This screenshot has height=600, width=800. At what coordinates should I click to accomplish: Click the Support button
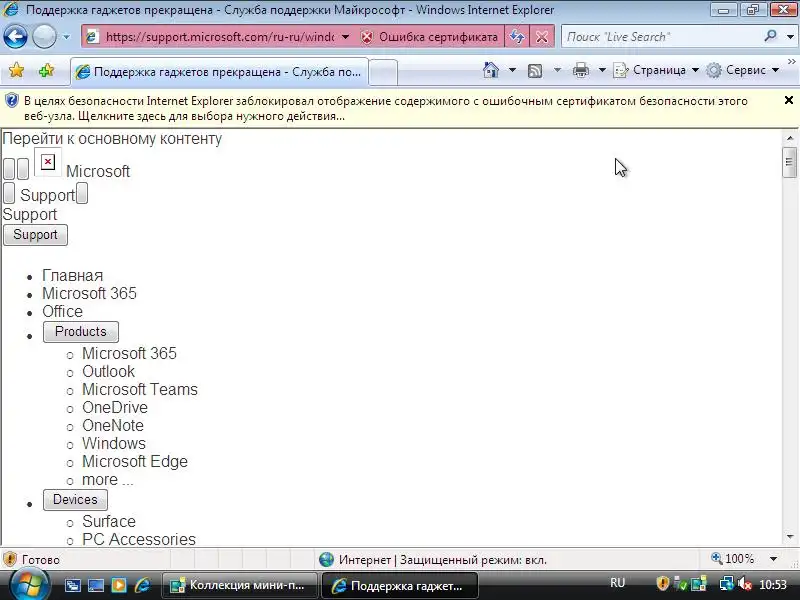(x=35, y=235)
